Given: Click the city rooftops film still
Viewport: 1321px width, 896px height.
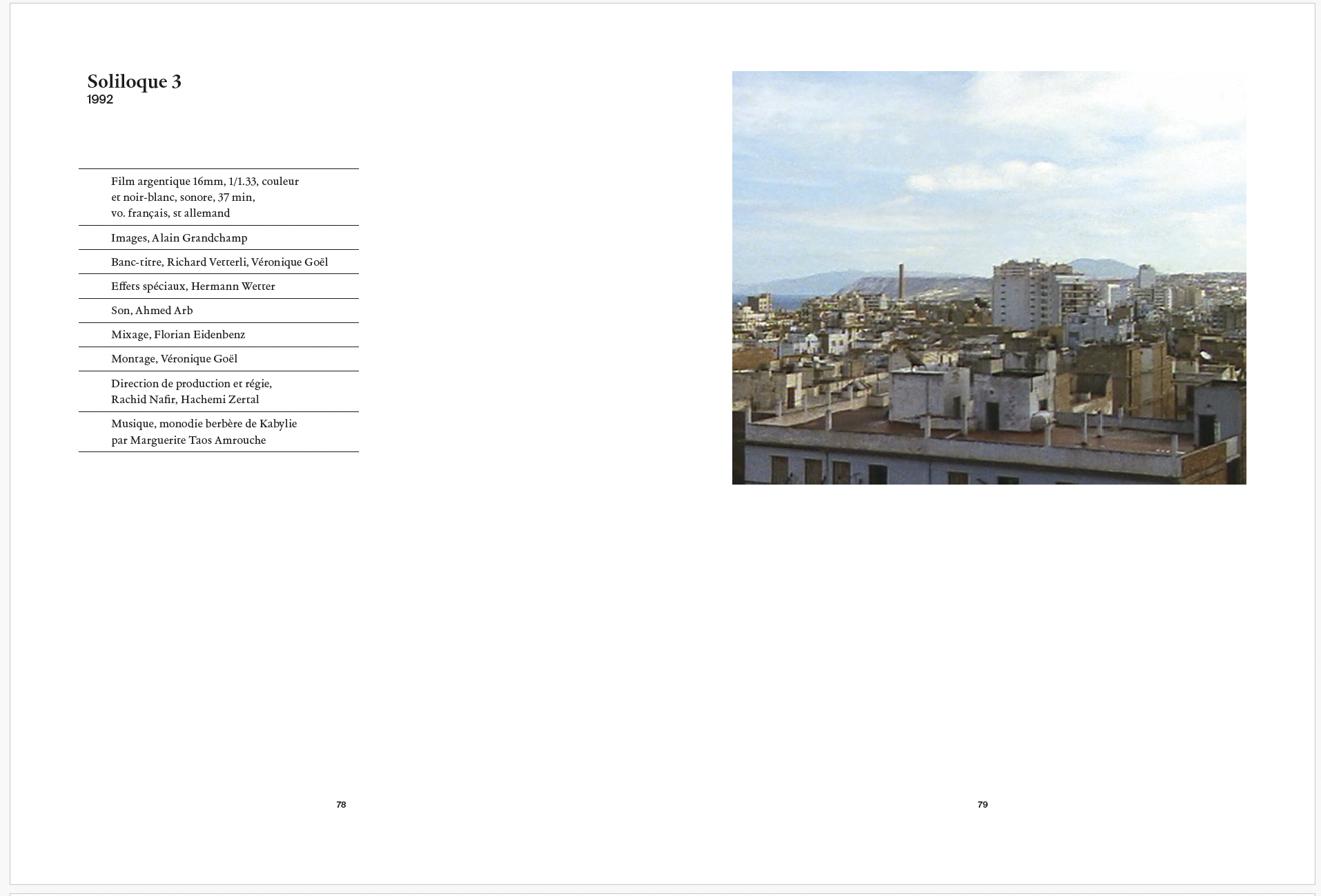Looking at the screenshot, I should point(989,277).
